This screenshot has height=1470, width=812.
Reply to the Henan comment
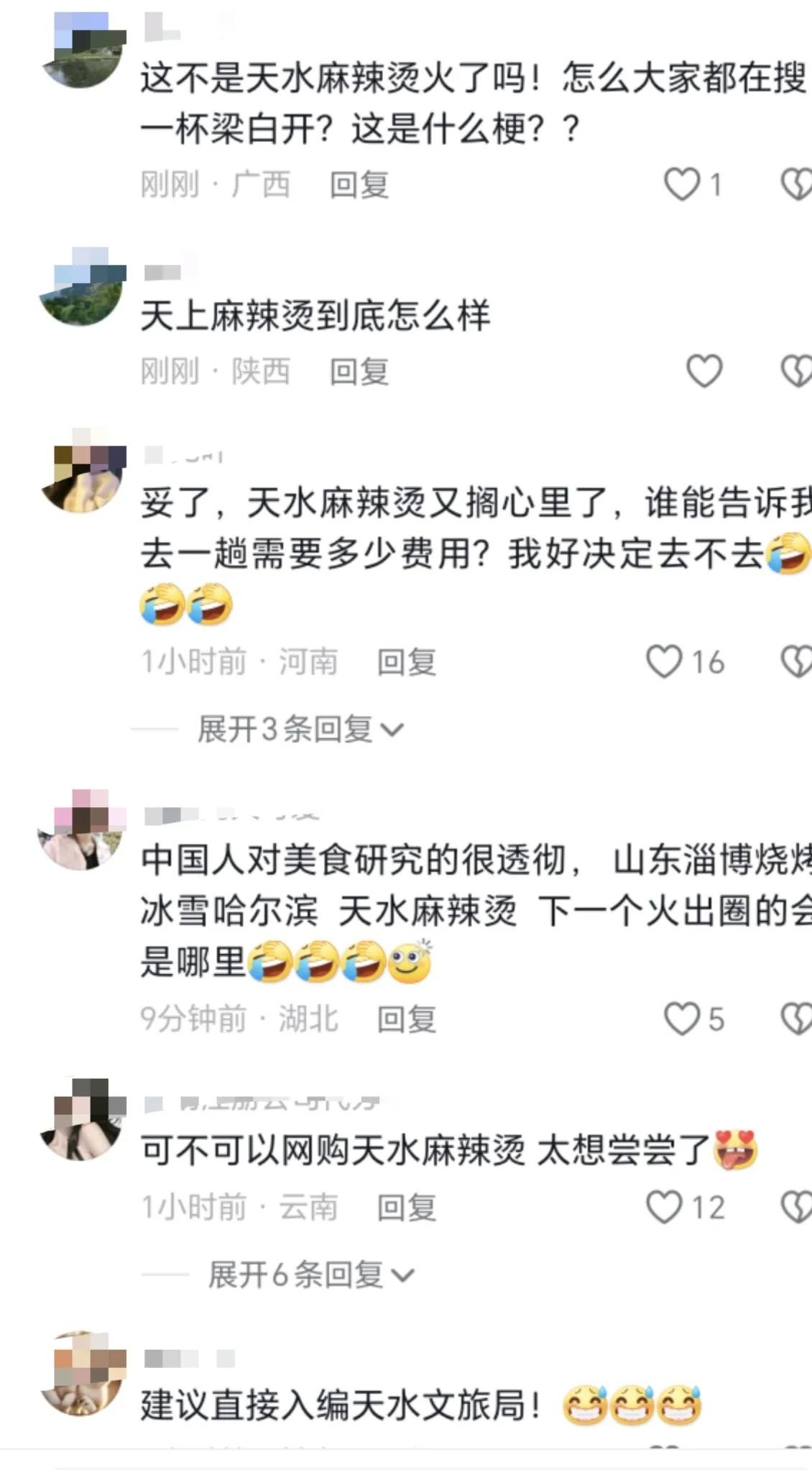tap(407, 661)
